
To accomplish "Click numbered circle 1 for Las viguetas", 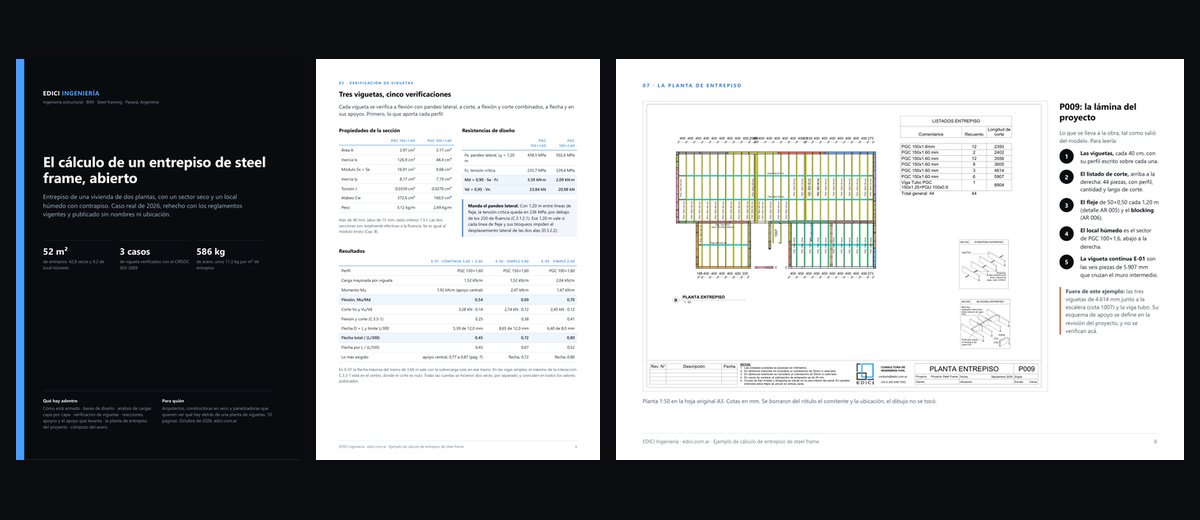I will pos(1066,156).
